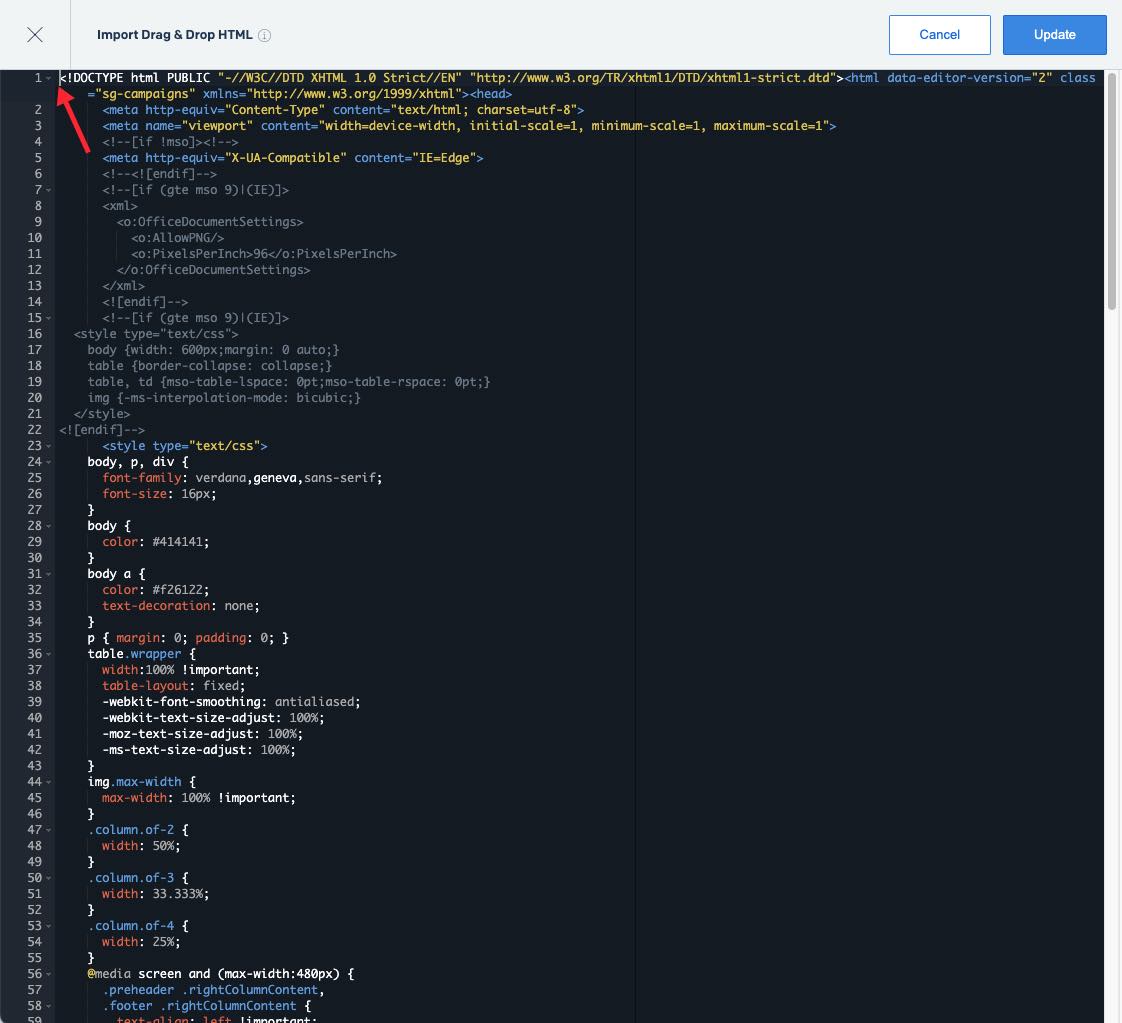The image size is (1122, 1023).
Task: Open the info tooltip beside the dialog title
Action: click(263, 33)
